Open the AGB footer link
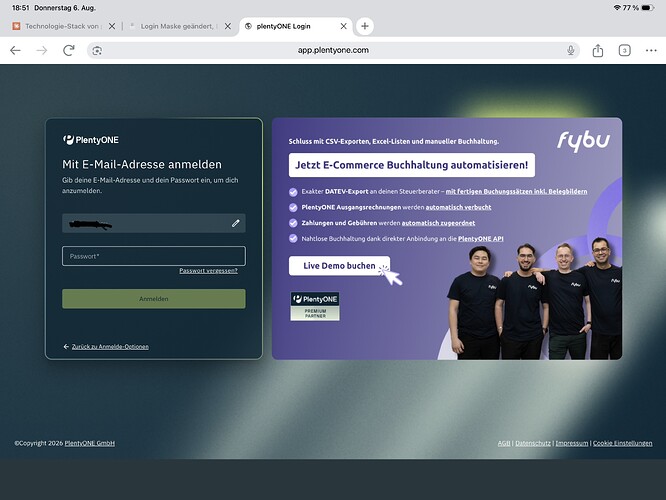The height and width of the screenshot is (500, 666). point(504,443)
